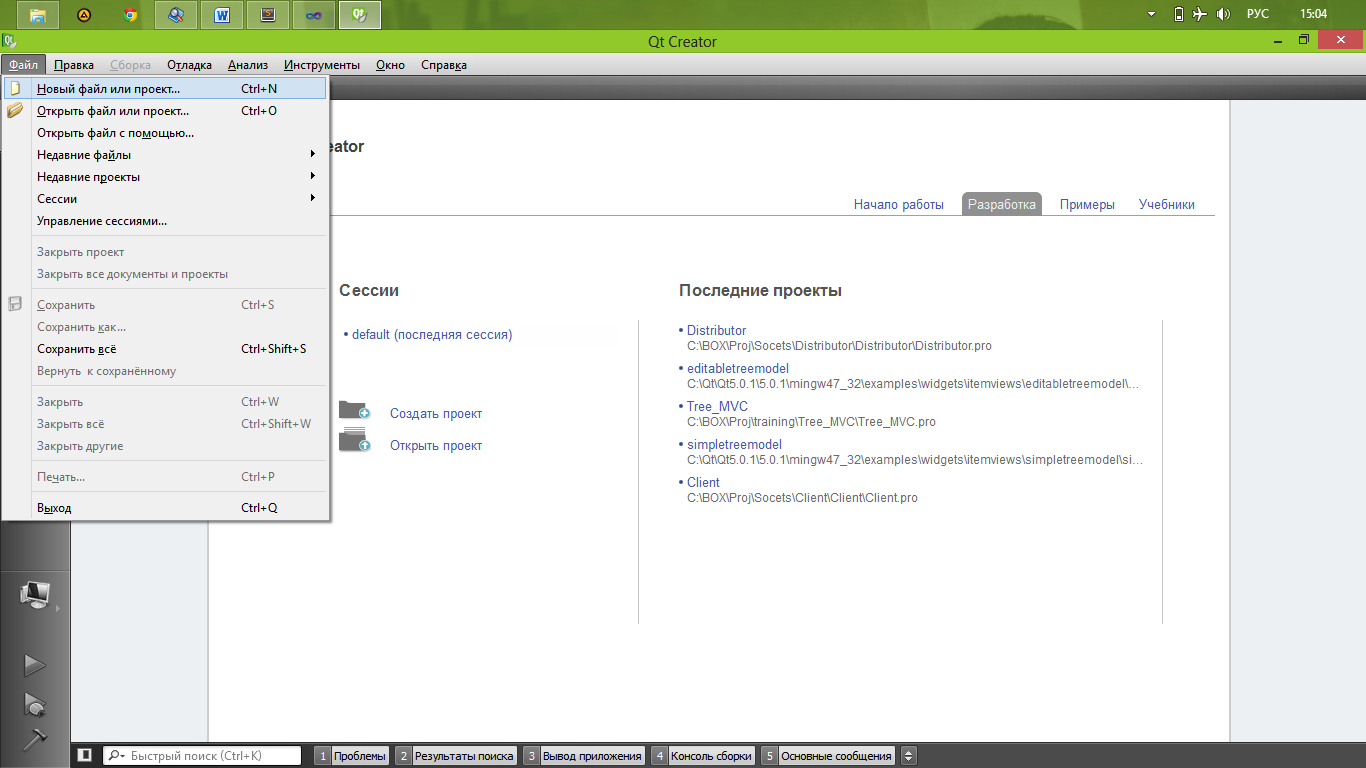The height and width of the screenshot is (768, 1366).
Task: Build project with the hammer icon
Action: 35,740
